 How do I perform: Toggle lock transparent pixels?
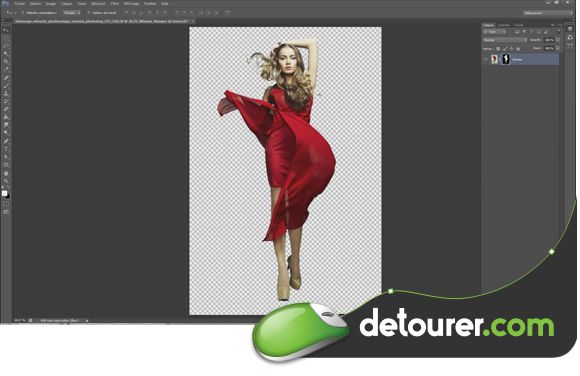tap(498, 48)
